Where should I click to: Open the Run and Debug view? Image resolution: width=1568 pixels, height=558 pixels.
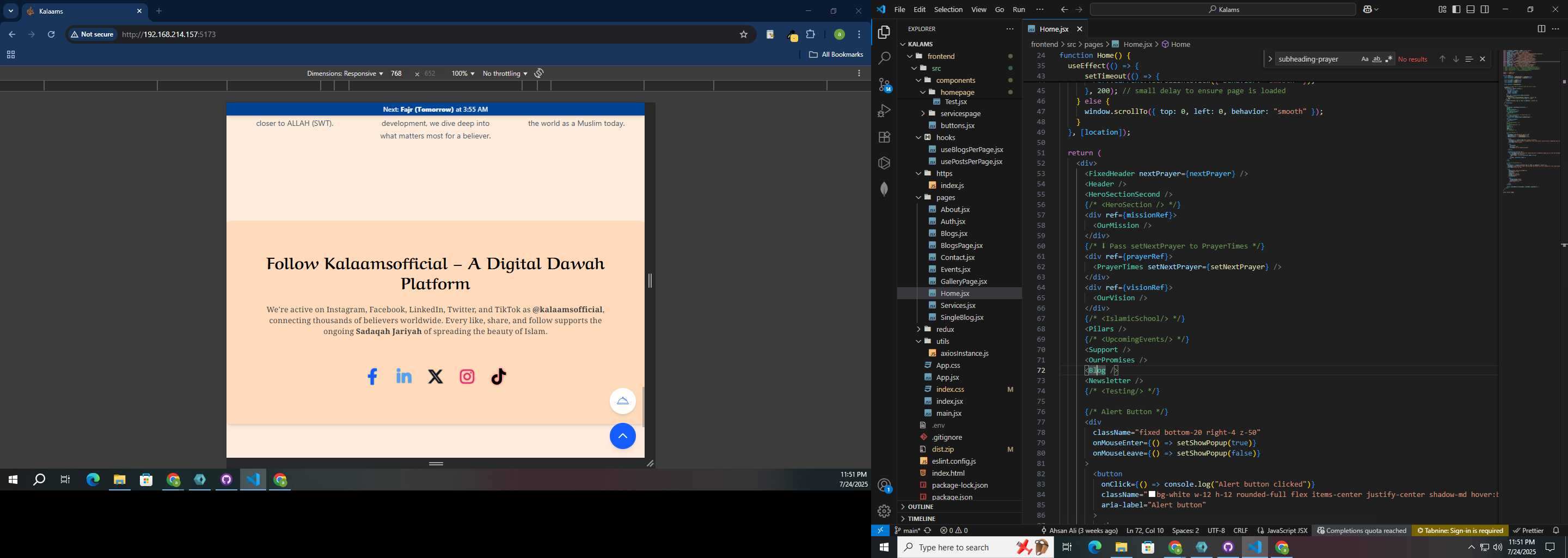[884, 111]
